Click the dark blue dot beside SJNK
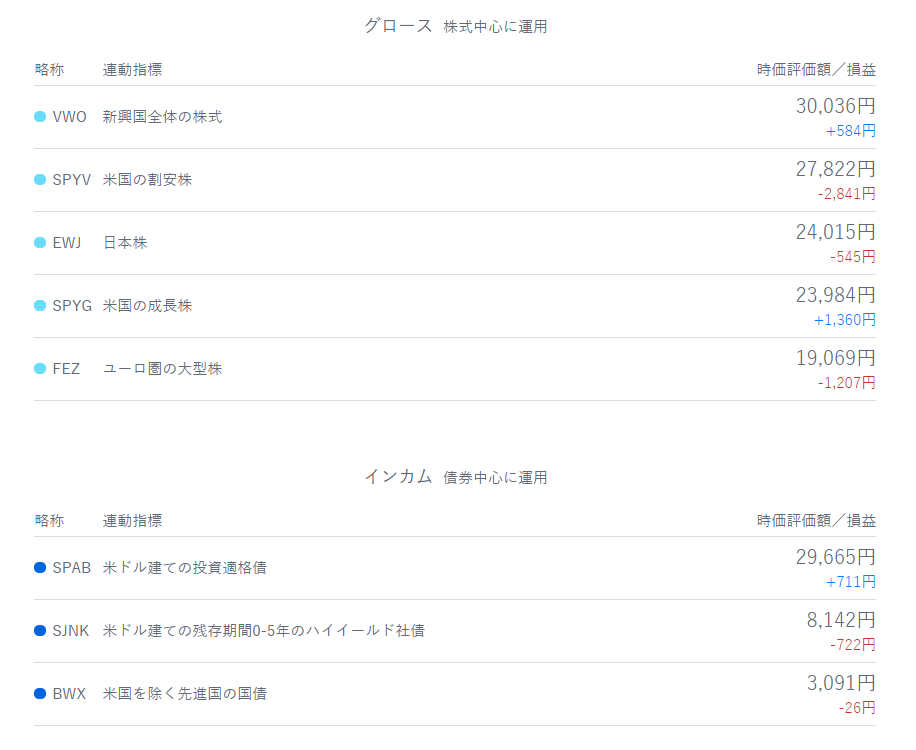The image size is (916, 750). tap(40, 631)
